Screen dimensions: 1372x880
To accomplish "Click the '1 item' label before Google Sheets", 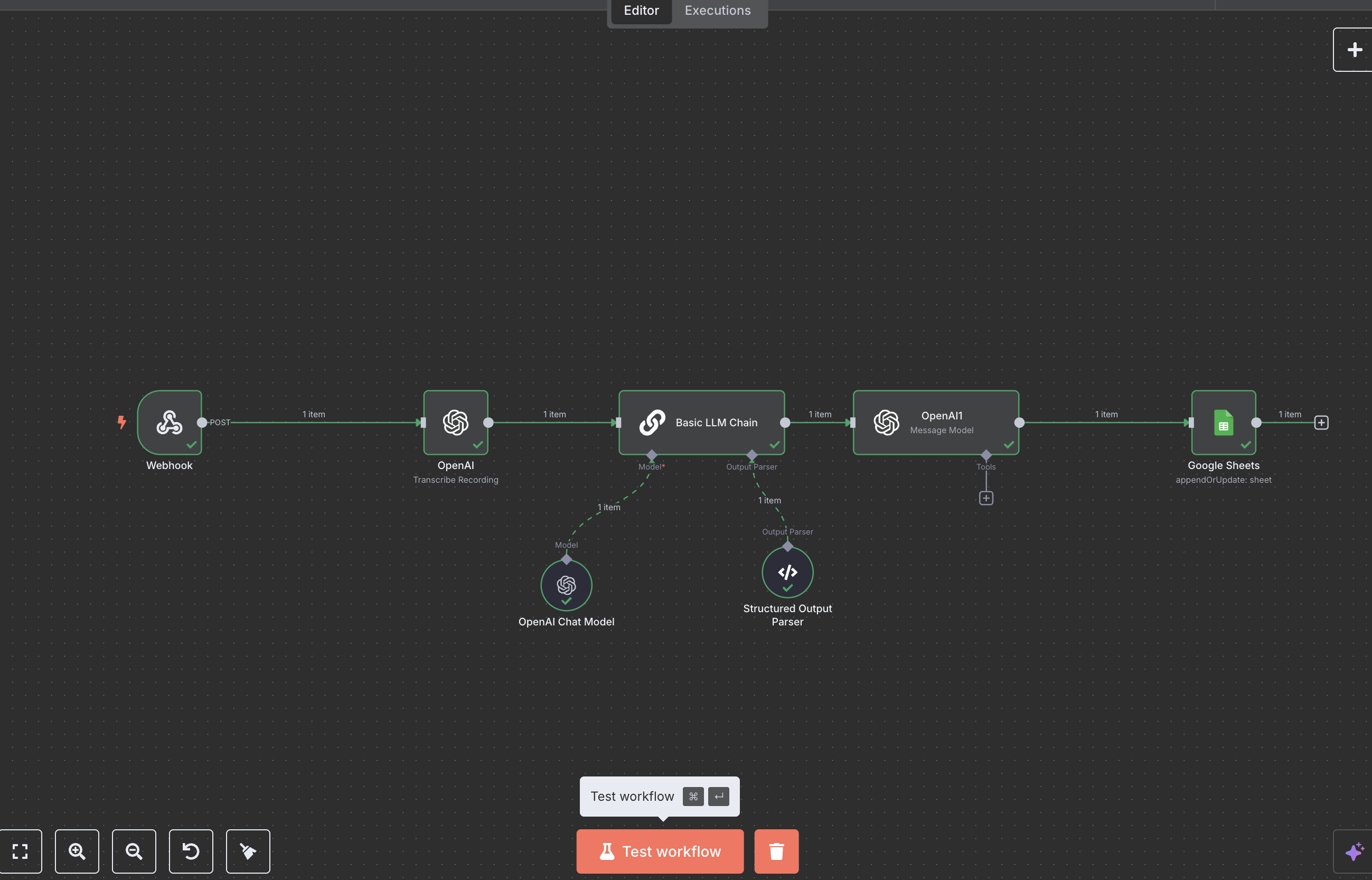I will [1106, 414].
